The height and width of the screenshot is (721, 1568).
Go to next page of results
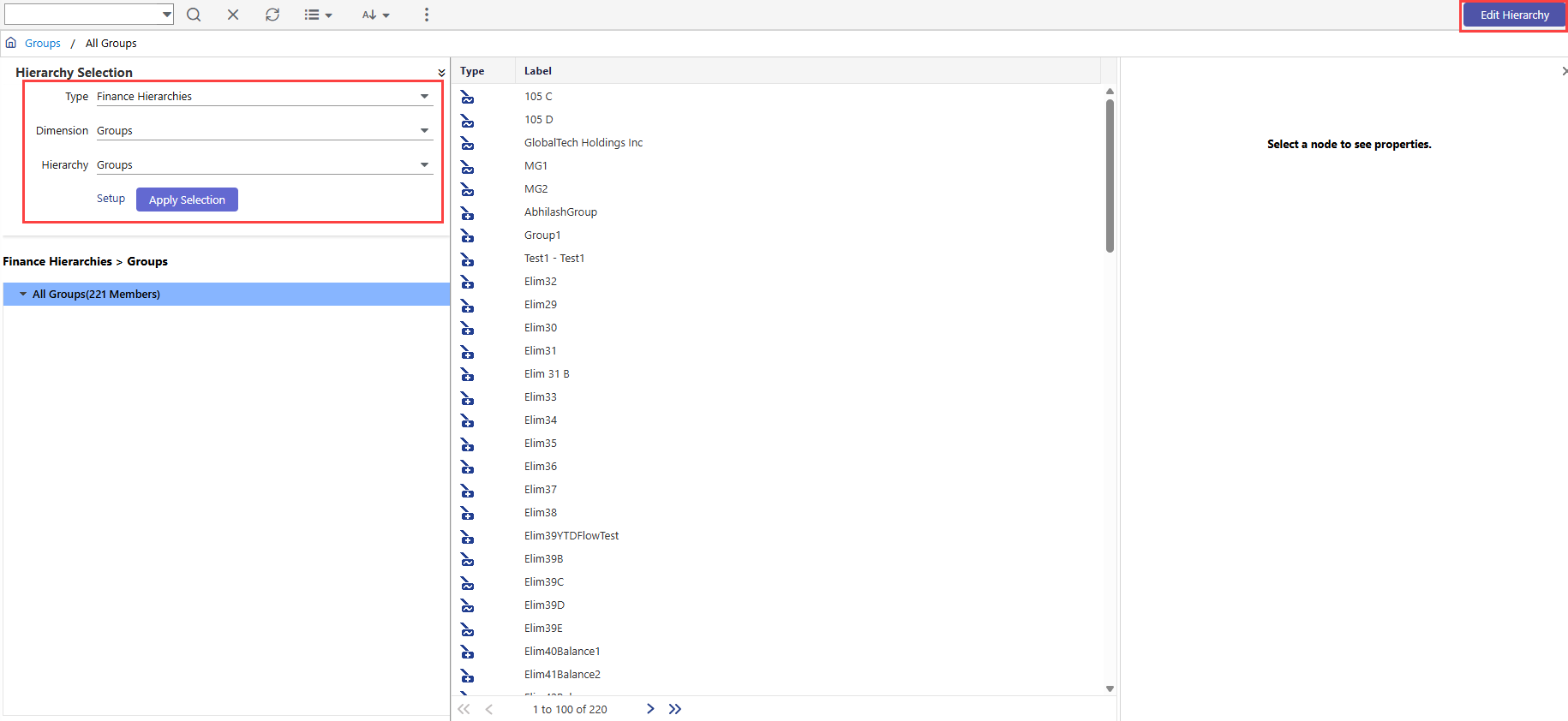[x=650, y=709]
